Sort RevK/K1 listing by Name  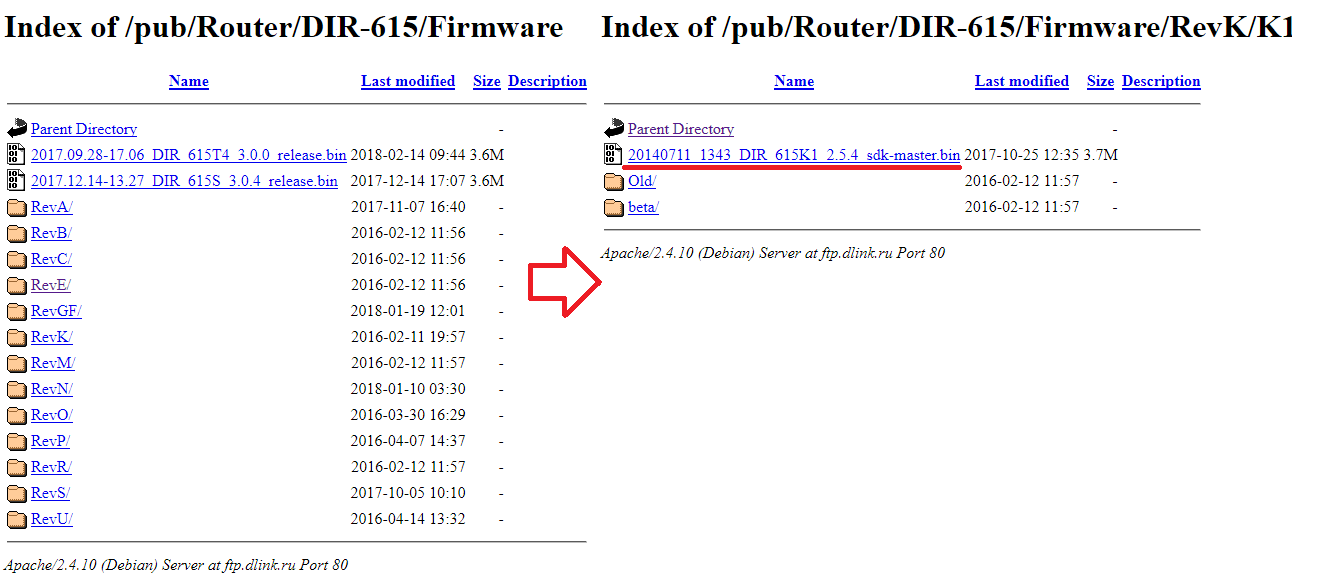click(794, 82)
